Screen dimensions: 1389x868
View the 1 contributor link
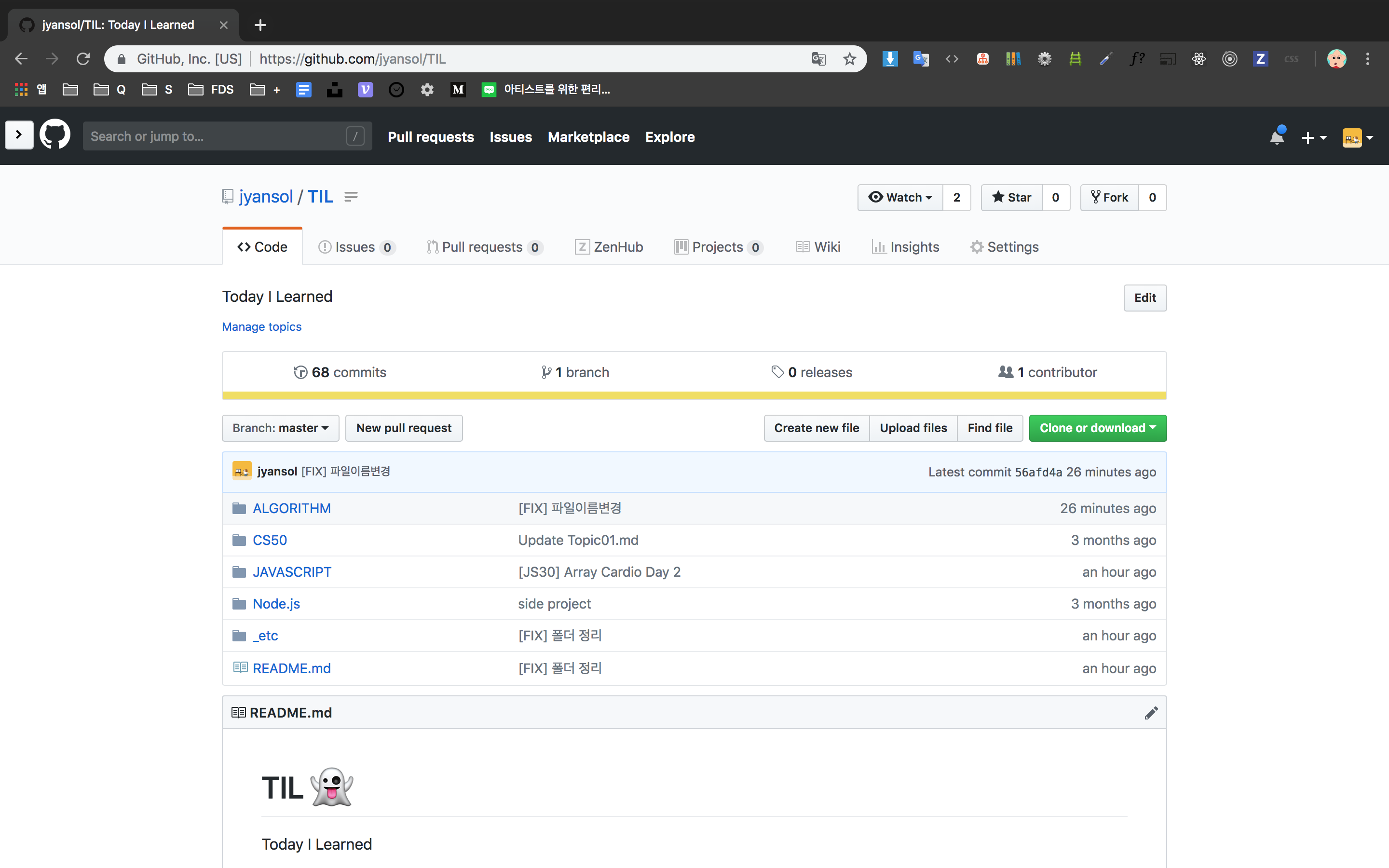coord(1048,372)
